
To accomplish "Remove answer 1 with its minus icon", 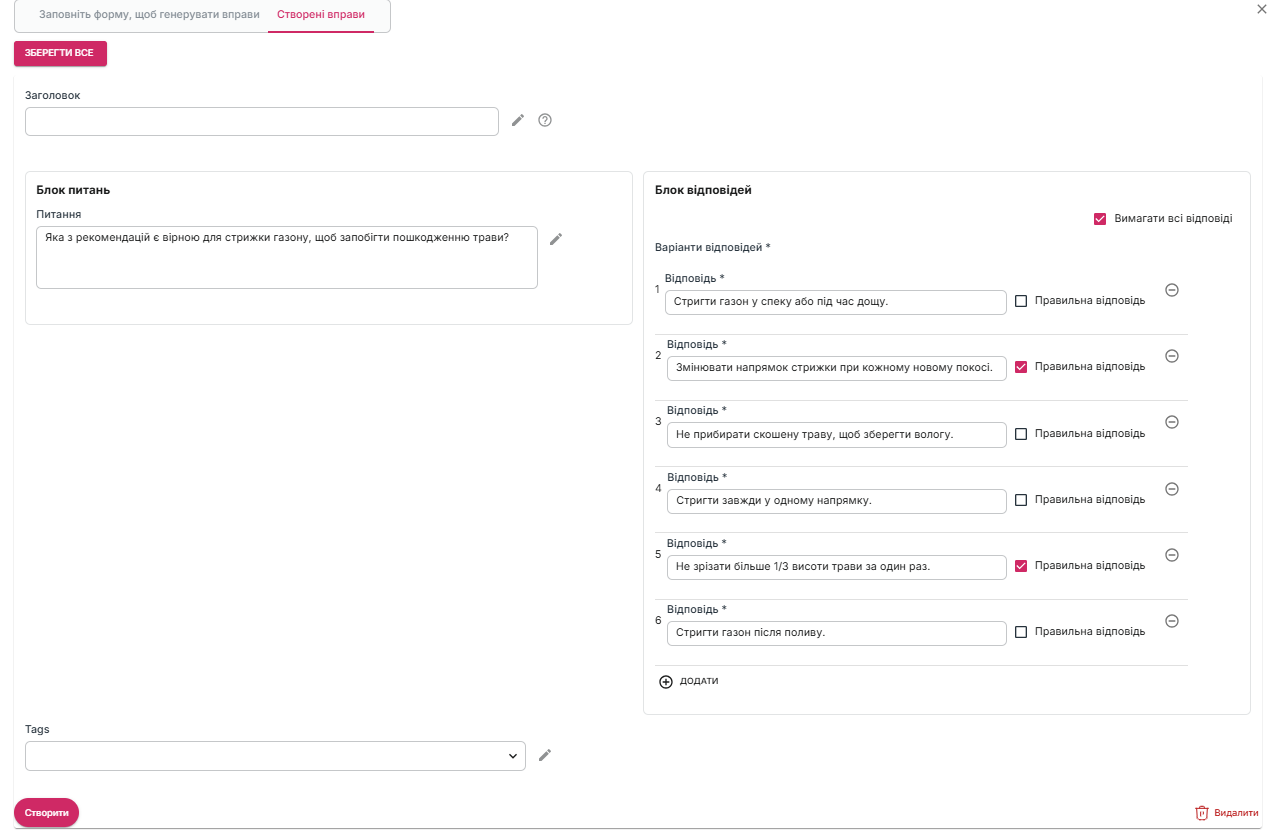I will click(1172, 290).
